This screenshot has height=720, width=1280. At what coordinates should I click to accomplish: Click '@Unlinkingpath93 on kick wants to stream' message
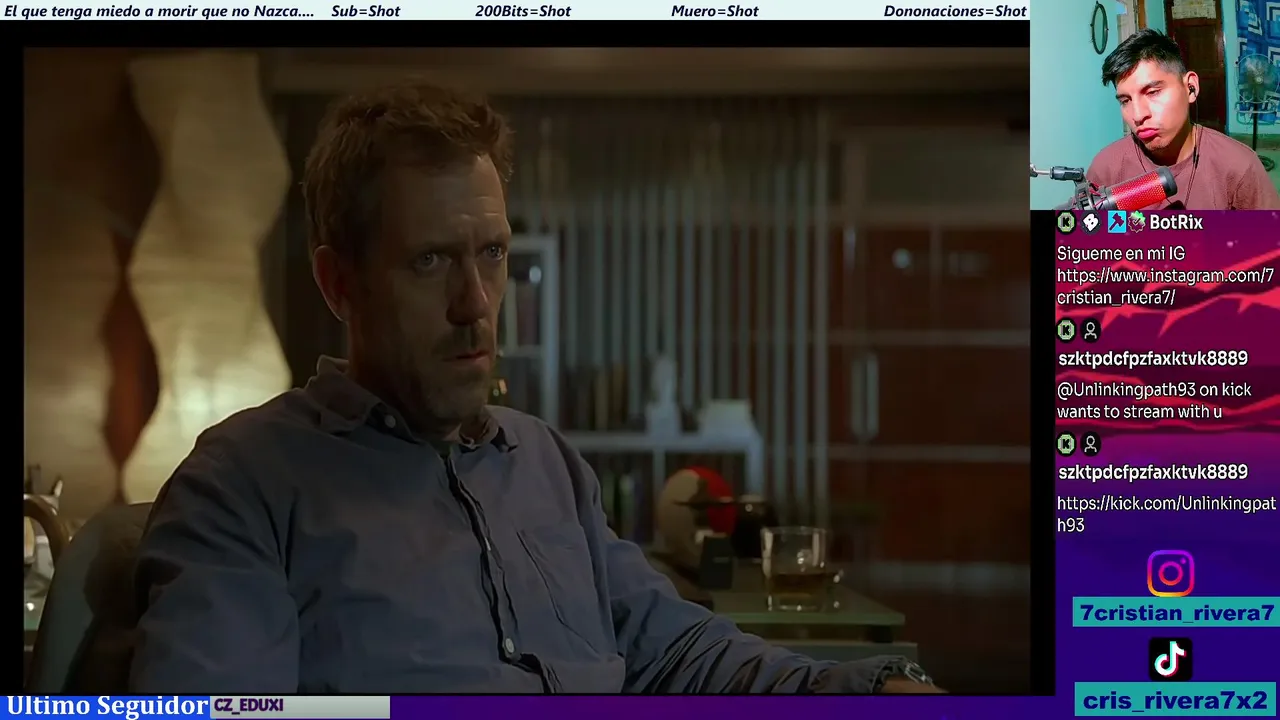(x=1154, y=400)
